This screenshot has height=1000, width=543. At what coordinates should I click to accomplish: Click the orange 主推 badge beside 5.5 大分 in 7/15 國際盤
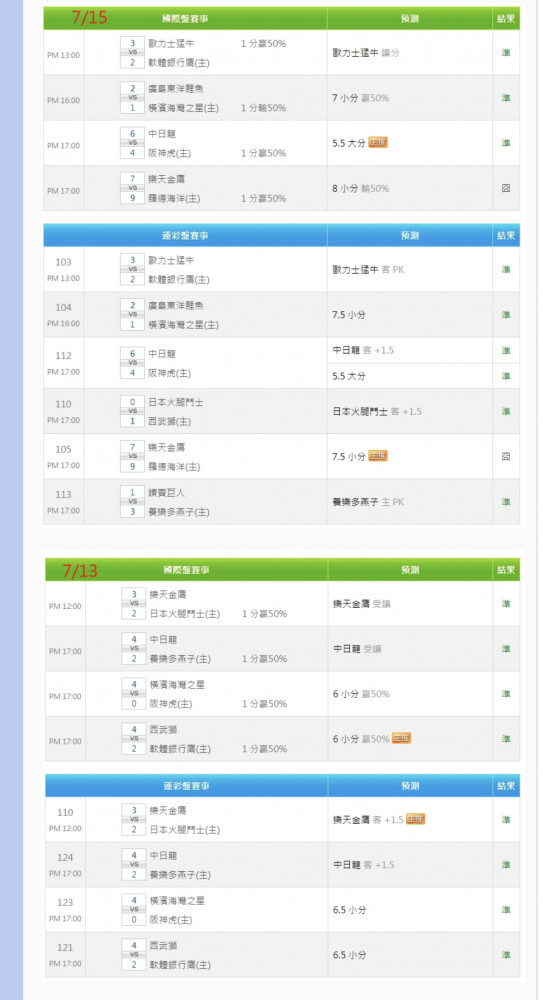(x=378, y=143)
